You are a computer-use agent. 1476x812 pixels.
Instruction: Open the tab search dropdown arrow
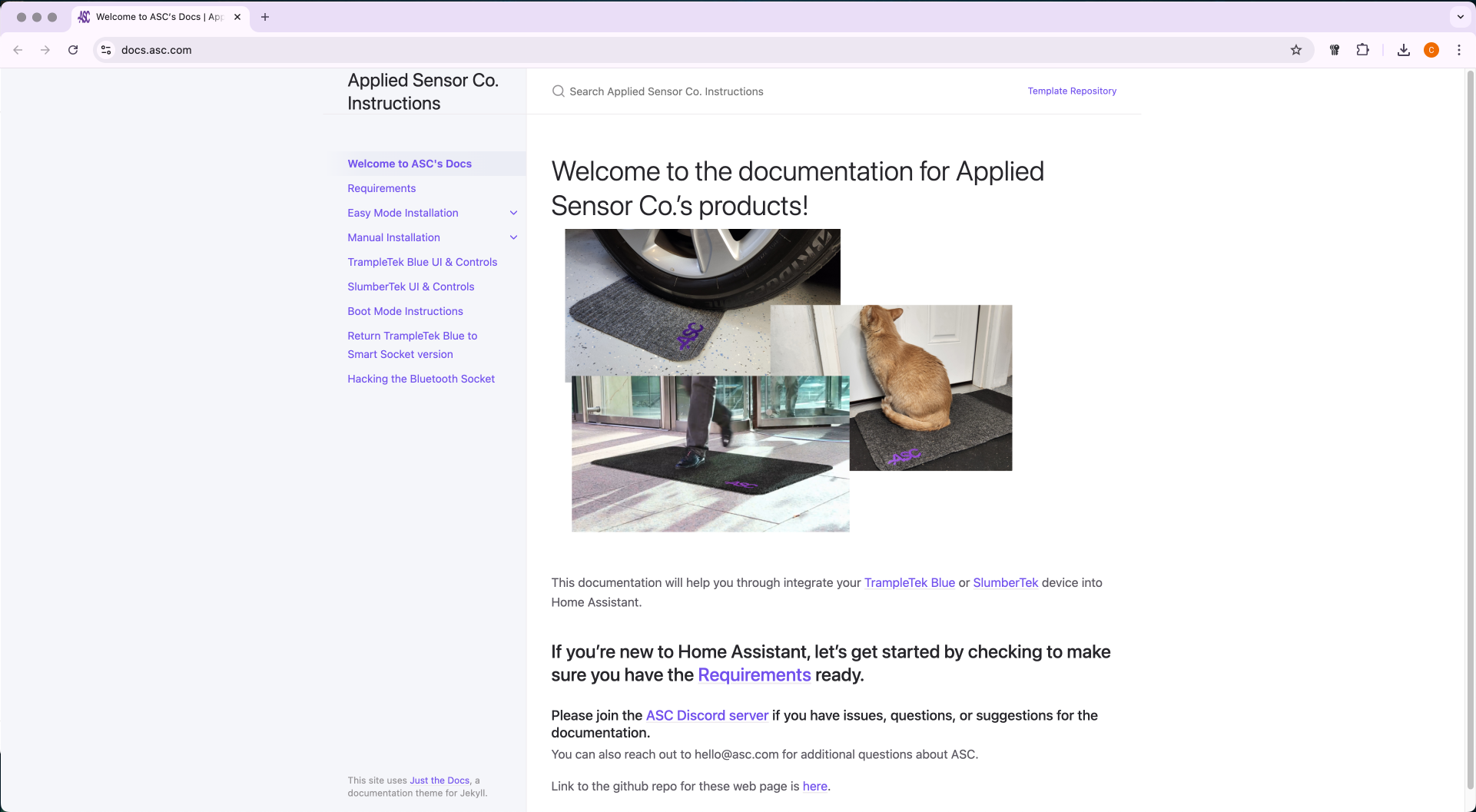pos(1460,17)
